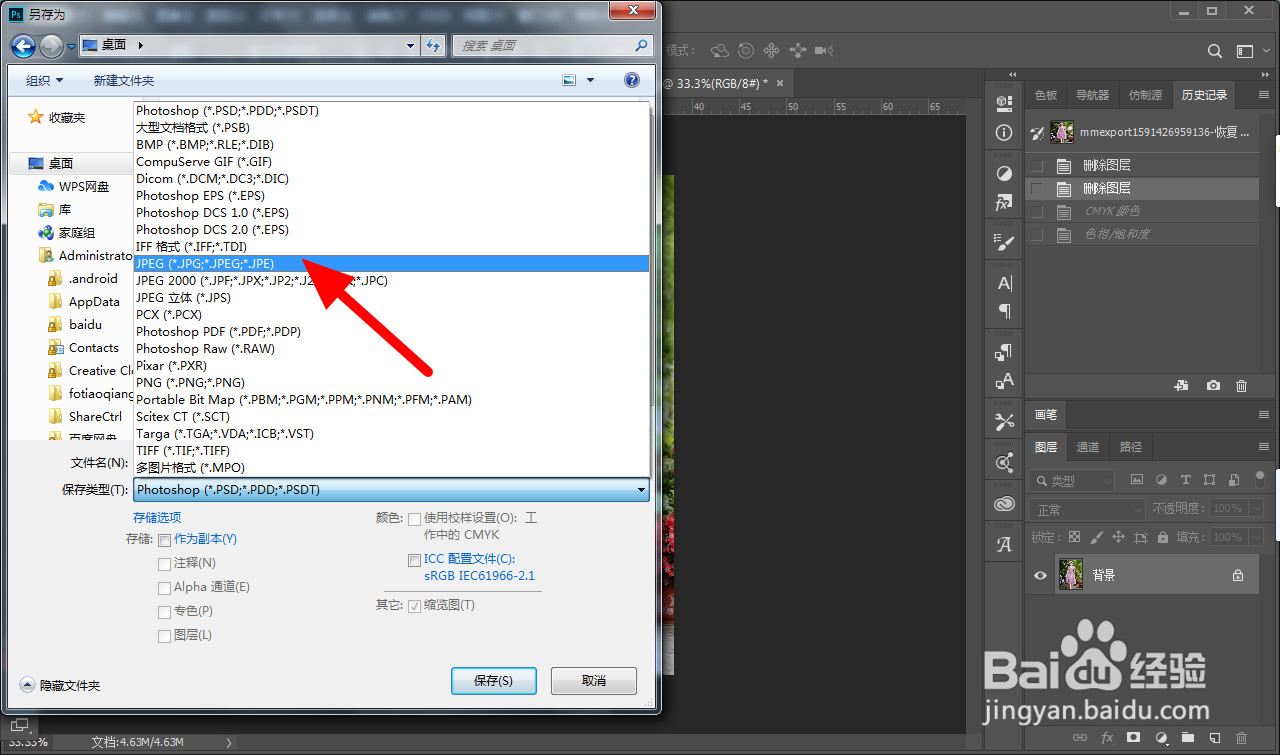Select PNG (*.PNG;*.PNG) format
This screenshot has height=755, width=1280.
coord(391,383)
